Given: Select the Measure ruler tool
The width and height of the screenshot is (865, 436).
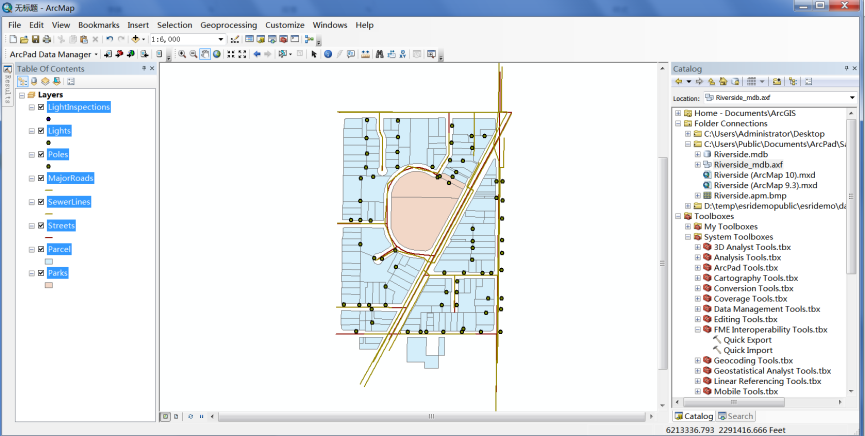Looking at the screenshot, I should click(x=365, y=54).
